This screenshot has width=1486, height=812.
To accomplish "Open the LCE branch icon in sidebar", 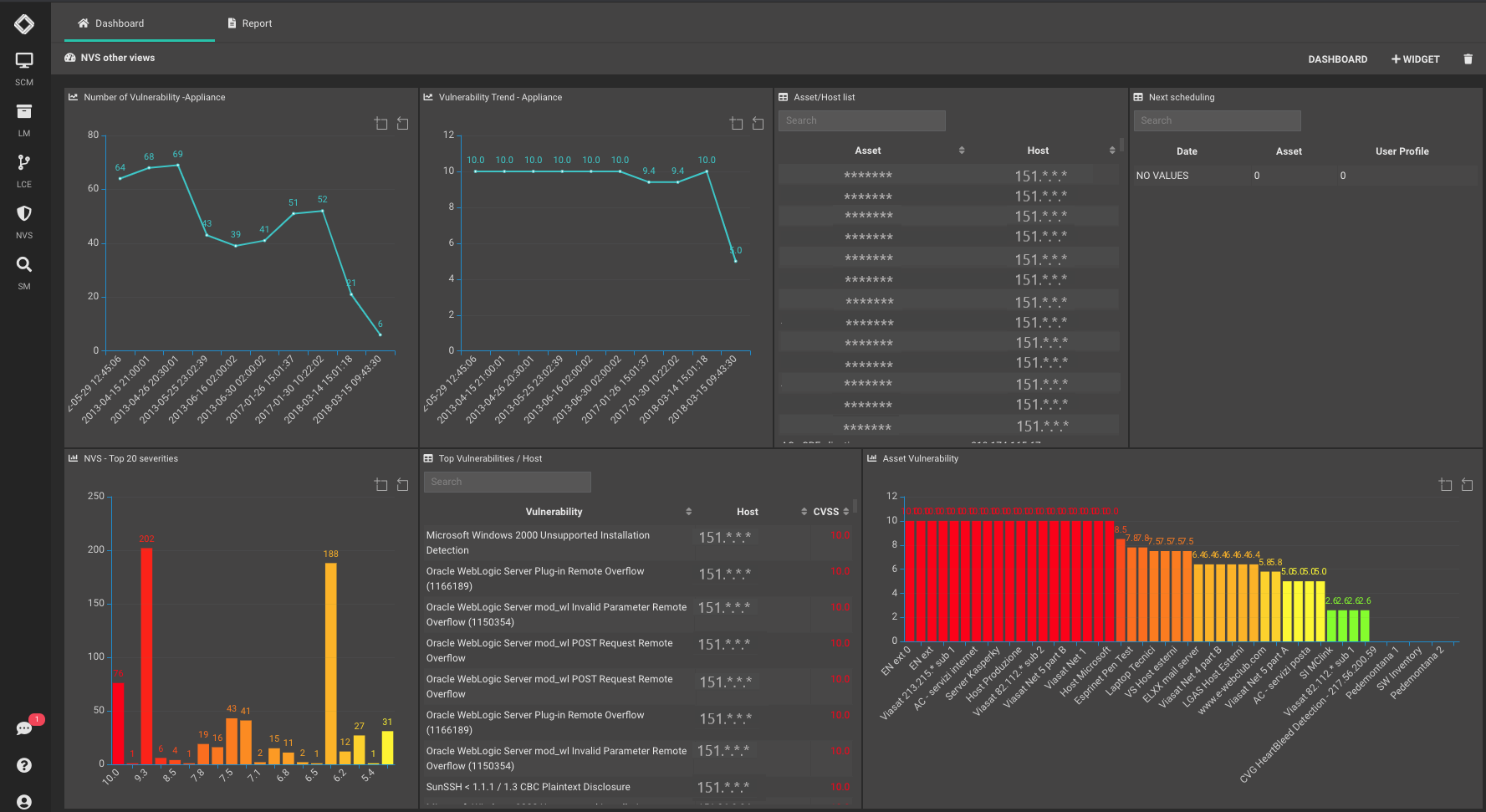I will 24,163.
